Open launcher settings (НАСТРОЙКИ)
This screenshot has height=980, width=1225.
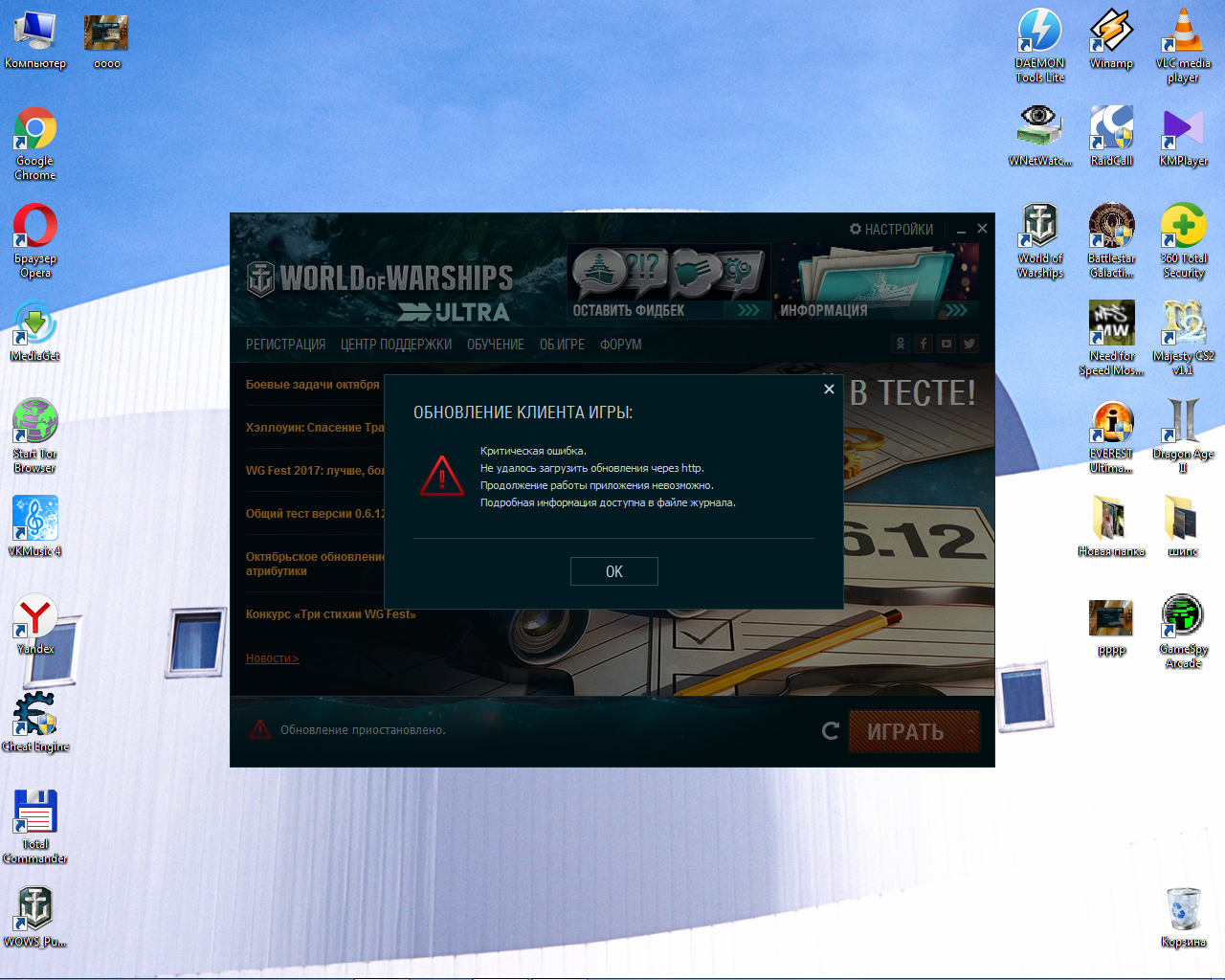tap(891, 230)
